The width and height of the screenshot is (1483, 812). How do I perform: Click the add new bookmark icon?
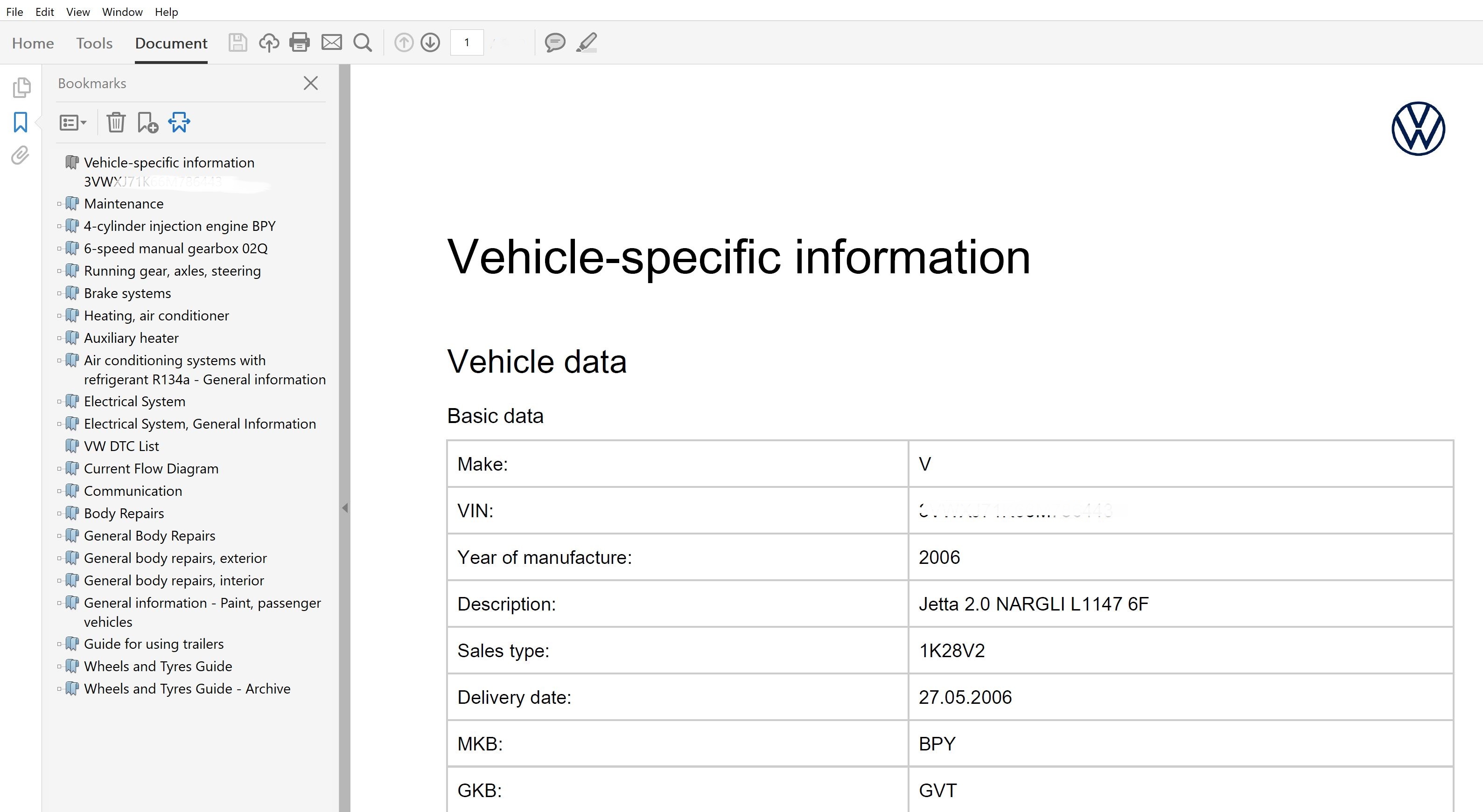click(x=147, y=123)
